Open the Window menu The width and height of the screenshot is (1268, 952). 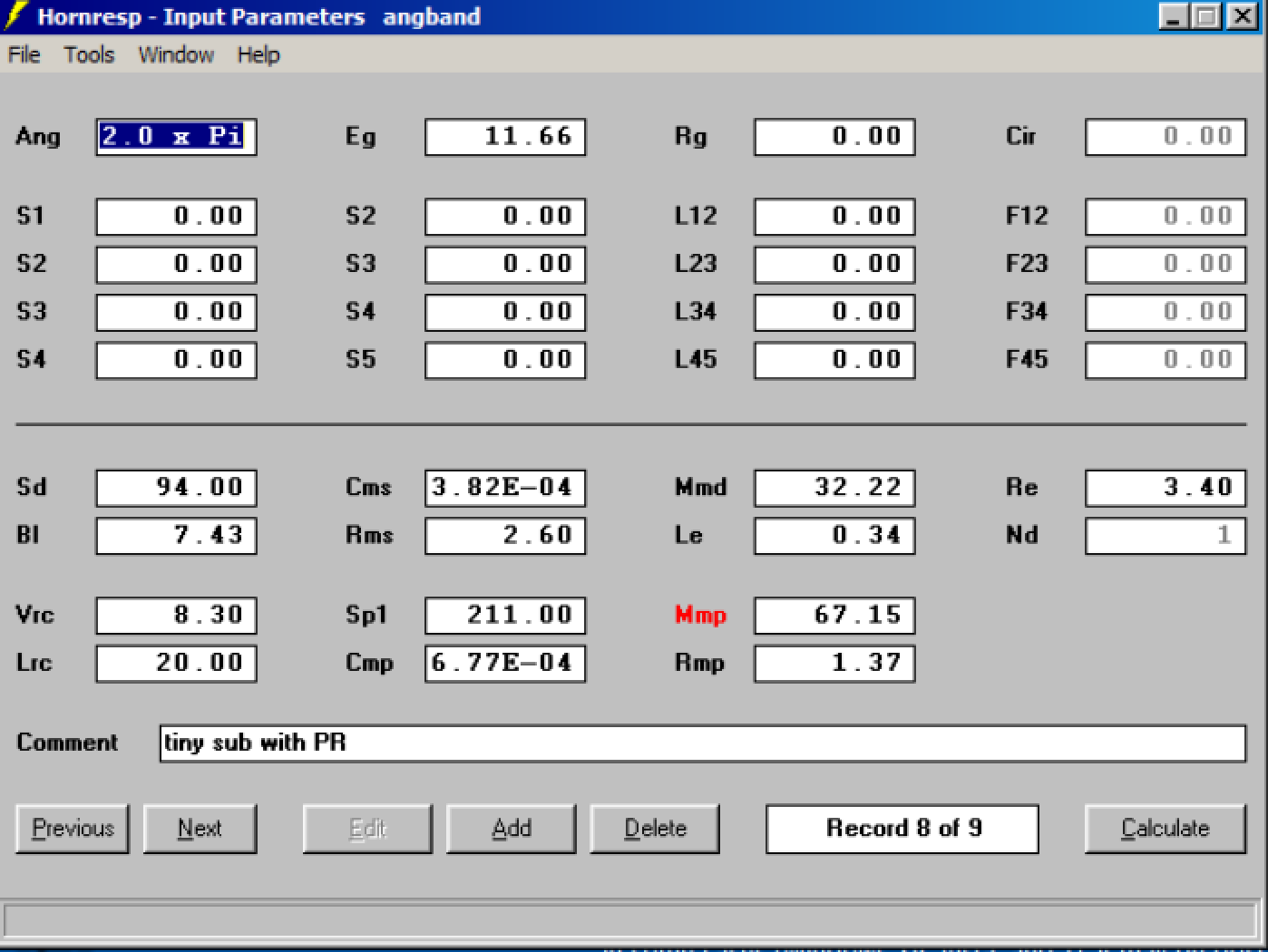(176, 55)
